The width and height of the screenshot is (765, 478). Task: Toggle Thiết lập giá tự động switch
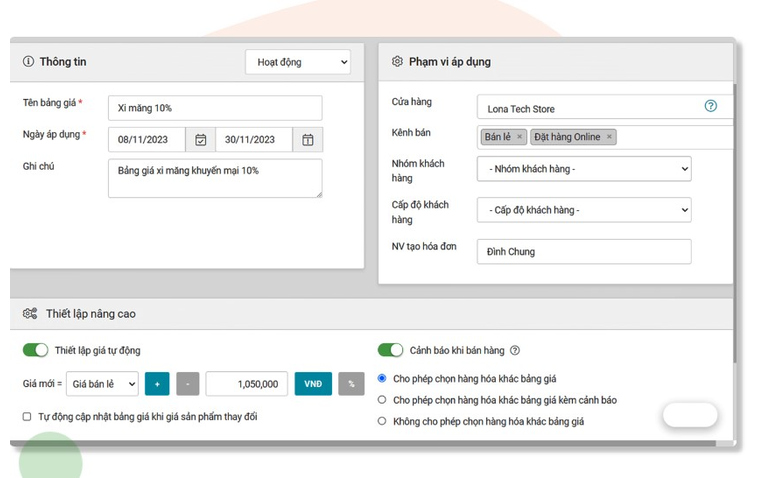[36, 350]
